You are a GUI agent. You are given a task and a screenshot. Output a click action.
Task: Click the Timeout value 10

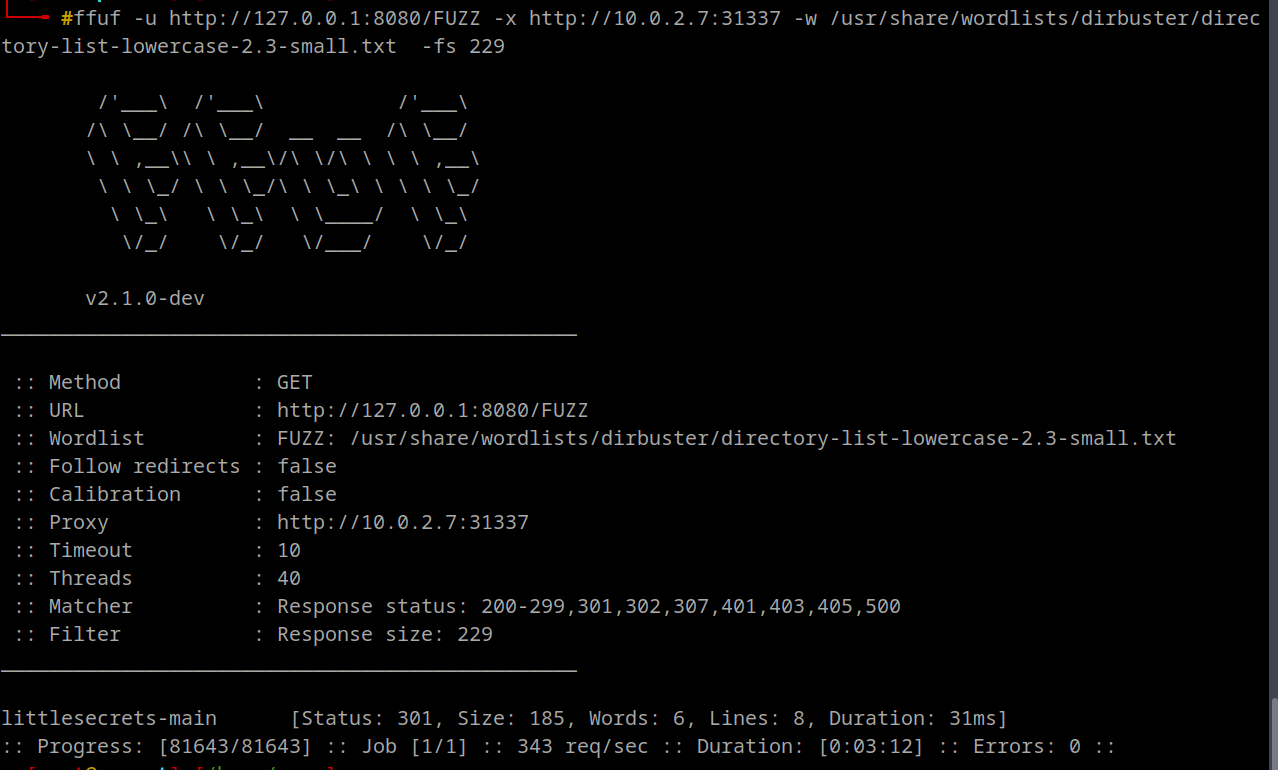coord(289,550)
